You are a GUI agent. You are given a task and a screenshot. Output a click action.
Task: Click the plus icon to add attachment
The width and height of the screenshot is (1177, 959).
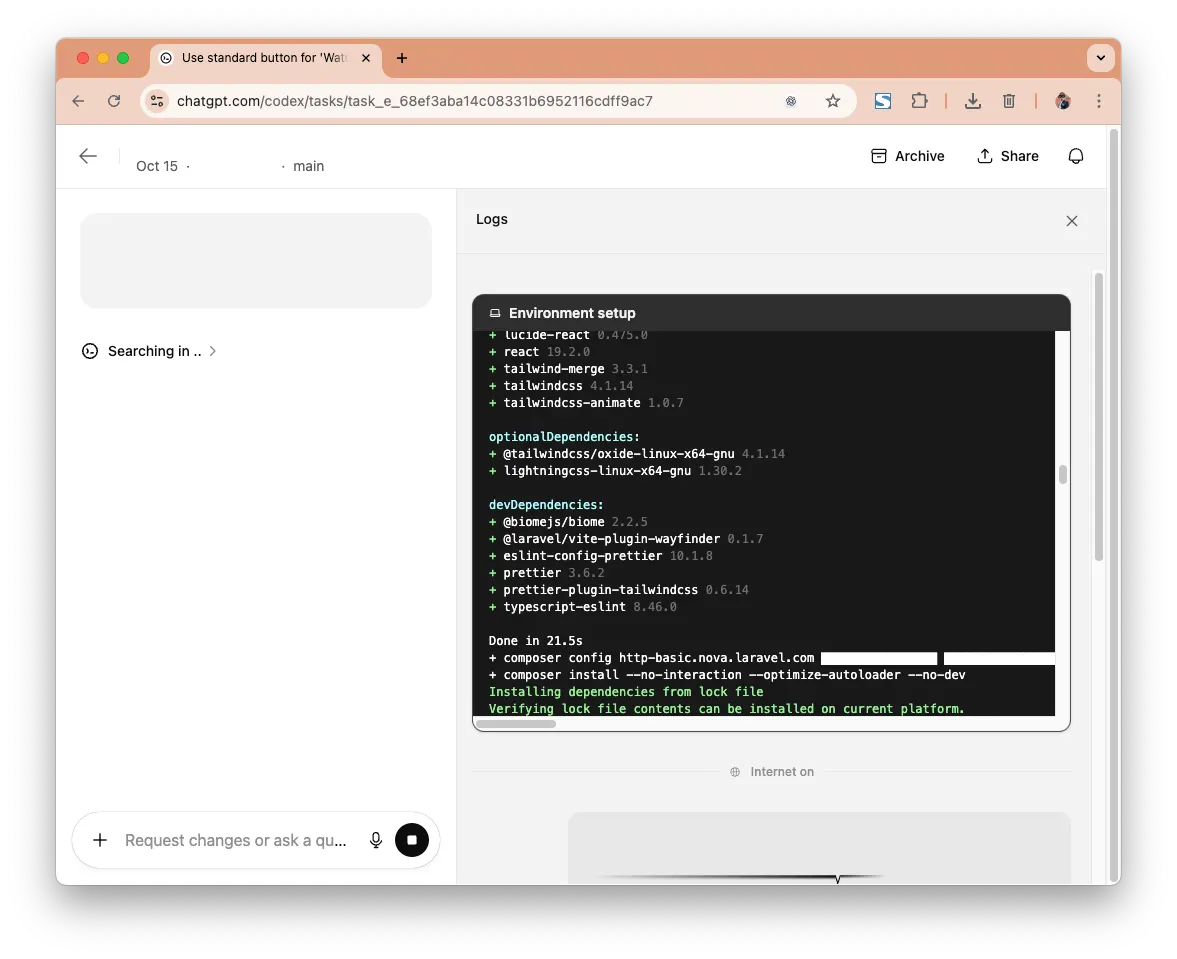[x=100, y=840]
